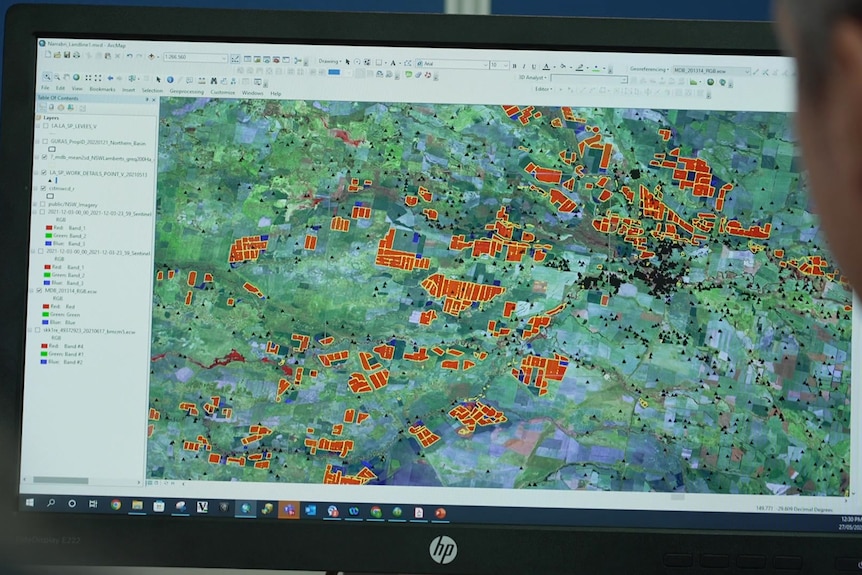Select the Zoom In tool
Viewport: 862px width, 575px height.
pyautogui.click(x=47, y=77)
